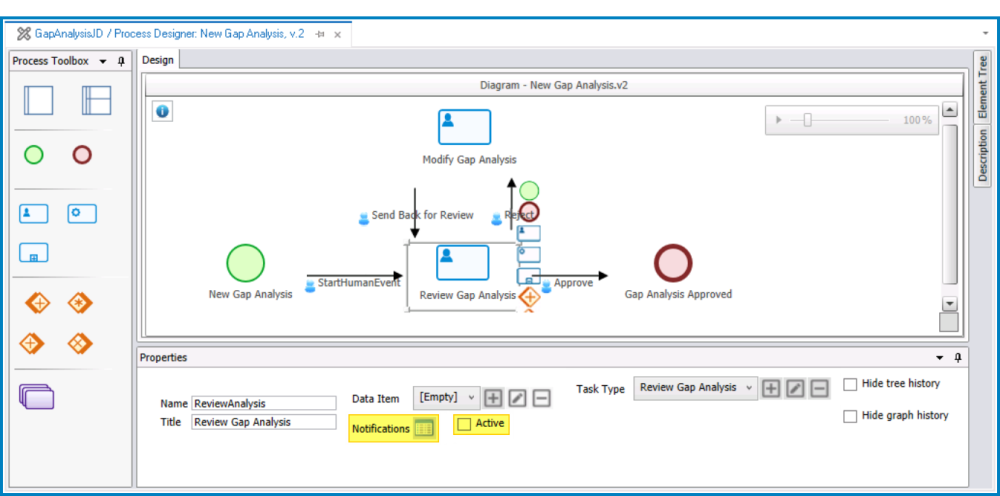Viewport: 1000px width, 496px height.
Task: Remove the Data Item
Action: point(541,398)
